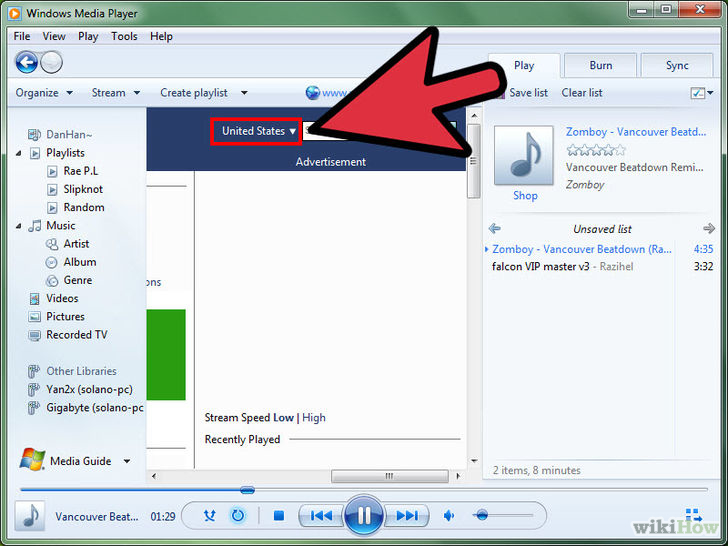Open the Organize dropdown menu

tap(44, 93)
